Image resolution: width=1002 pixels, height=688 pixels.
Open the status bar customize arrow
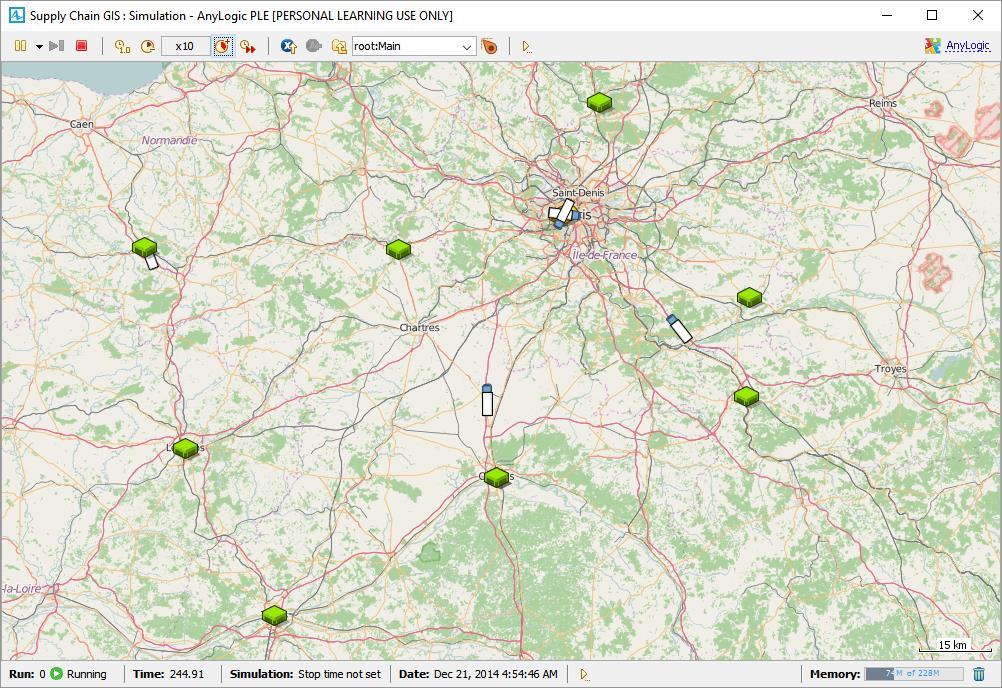click(x=583, y=675)
